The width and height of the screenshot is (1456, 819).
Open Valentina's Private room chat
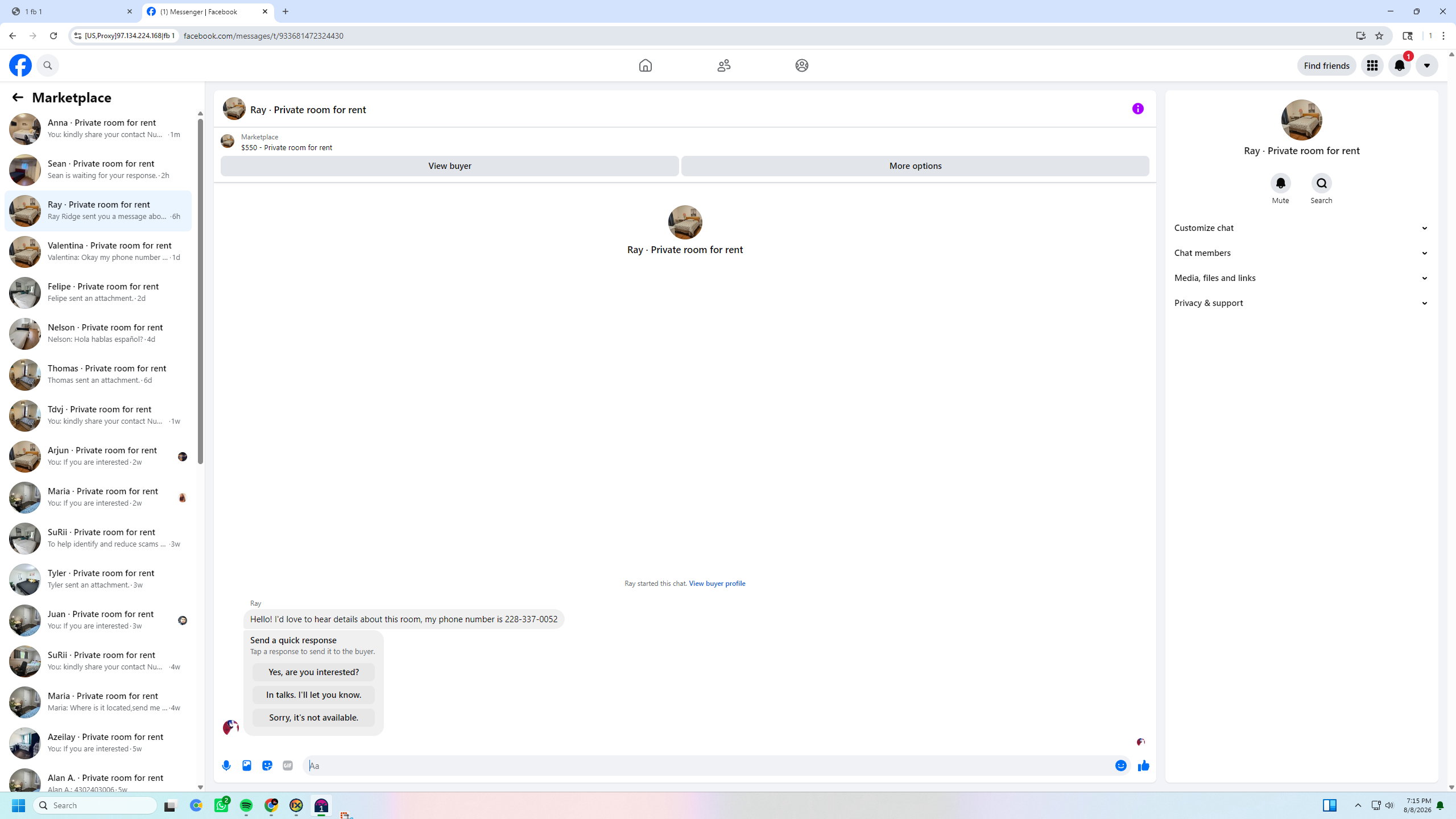pos(98,251)
